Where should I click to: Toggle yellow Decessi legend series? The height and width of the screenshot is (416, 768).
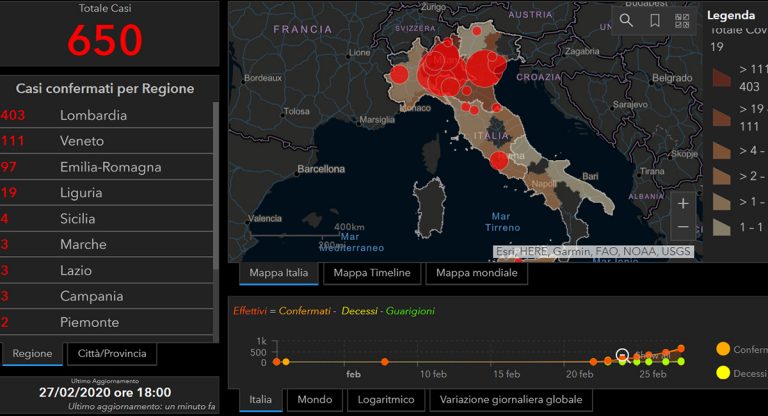click(723, 372)
